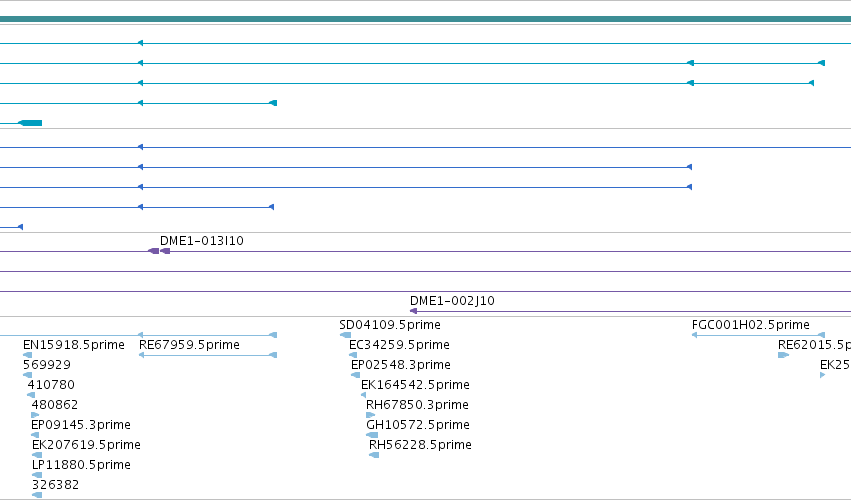851x500 pixels.
Task: Click the RH56228.5prime EST label
Action: 420,445
